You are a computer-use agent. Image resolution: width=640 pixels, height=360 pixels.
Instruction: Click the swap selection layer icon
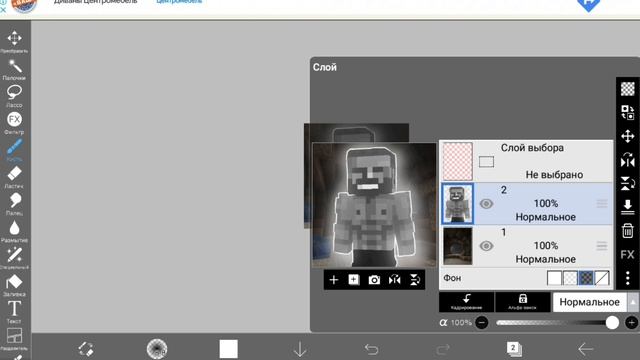627,112
